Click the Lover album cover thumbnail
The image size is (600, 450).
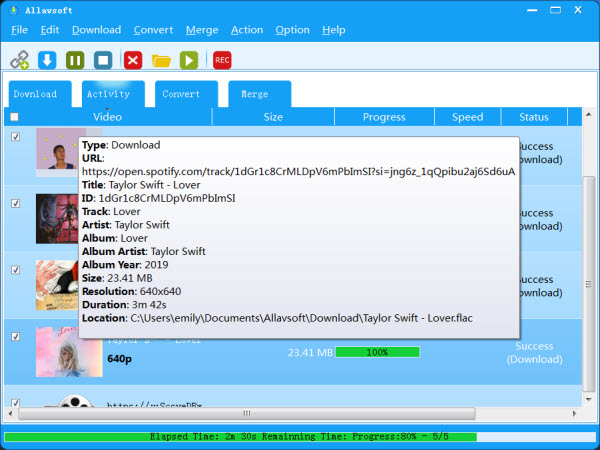(x=69, y=352)
